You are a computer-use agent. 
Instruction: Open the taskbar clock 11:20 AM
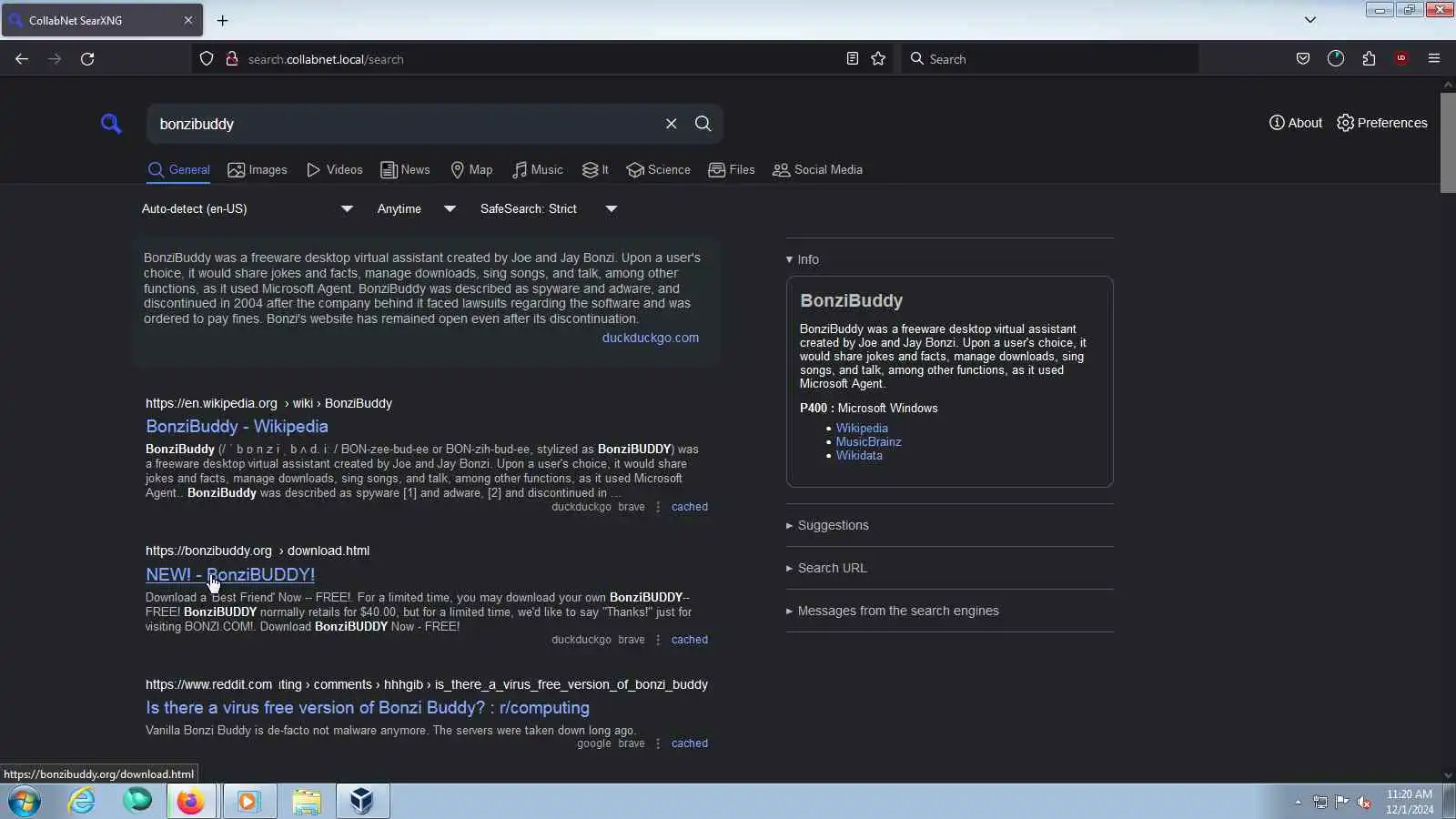(x=1410, y=802)
